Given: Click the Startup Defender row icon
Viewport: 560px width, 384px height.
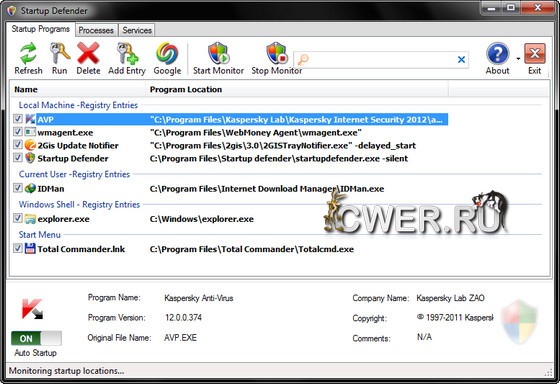Looking at the screenshot, I should pos(30,158).
